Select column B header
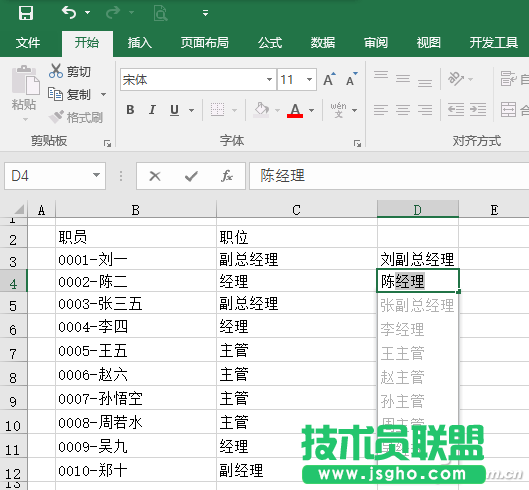The height and width of the screenshot is (490, 529). tap(136, 210)
